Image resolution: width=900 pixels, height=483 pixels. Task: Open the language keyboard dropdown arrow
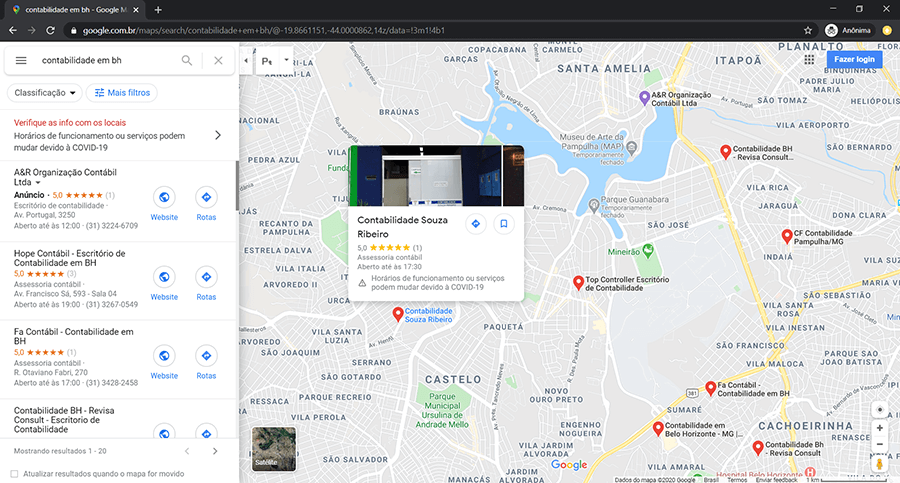click(286, 60)
